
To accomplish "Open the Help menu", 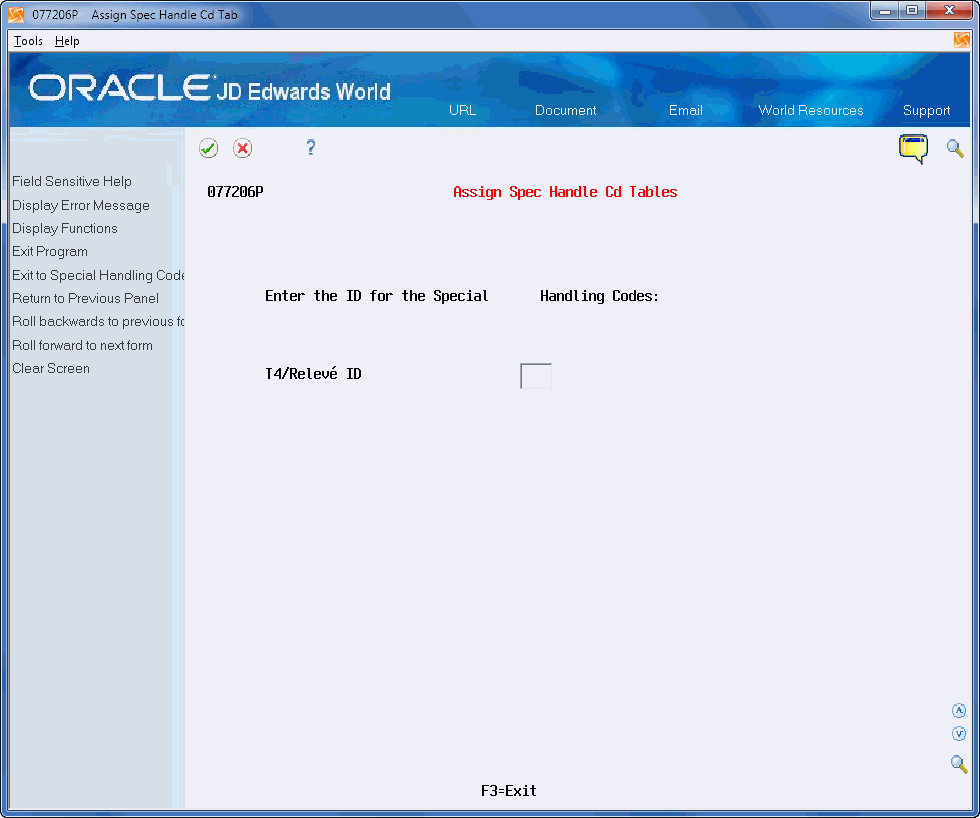I will pos(67,41).
